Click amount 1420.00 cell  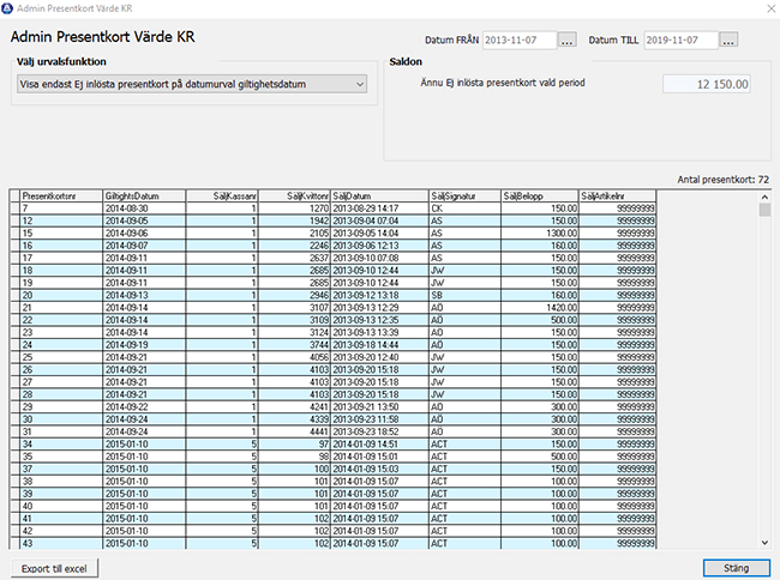(x=540, y=308)
